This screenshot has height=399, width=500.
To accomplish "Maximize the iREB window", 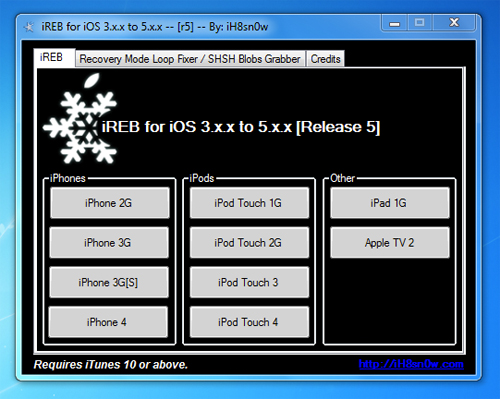I will point(420,23).
